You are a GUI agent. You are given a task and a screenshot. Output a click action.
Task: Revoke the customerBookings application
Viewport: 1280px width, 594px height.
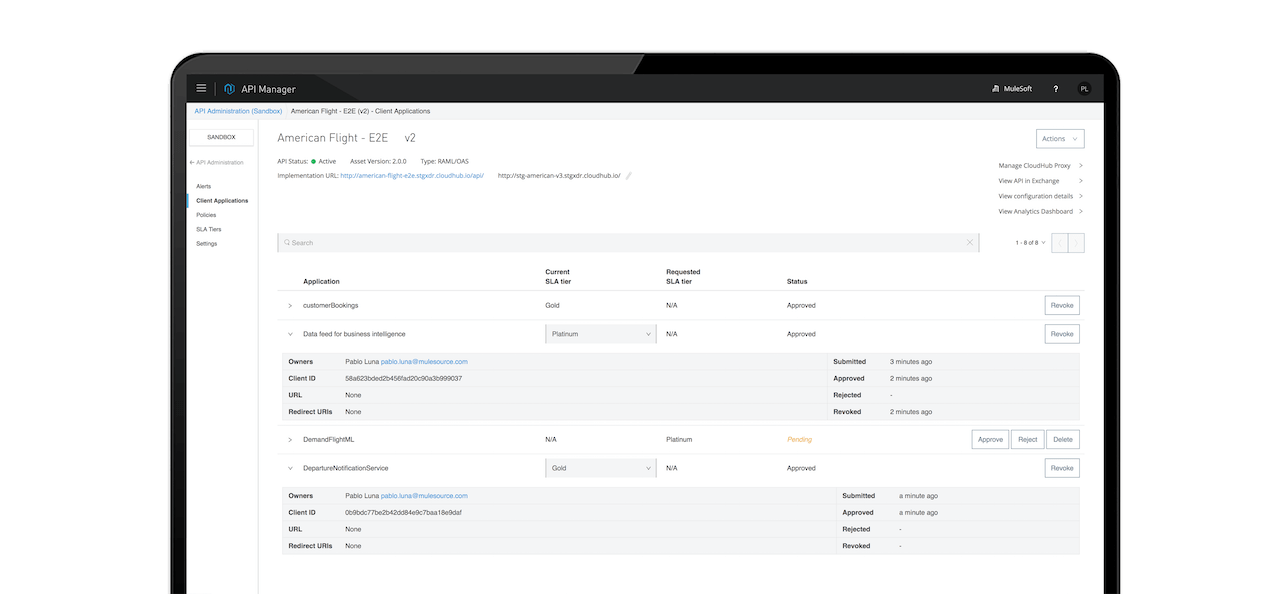tap(1062, 305)
